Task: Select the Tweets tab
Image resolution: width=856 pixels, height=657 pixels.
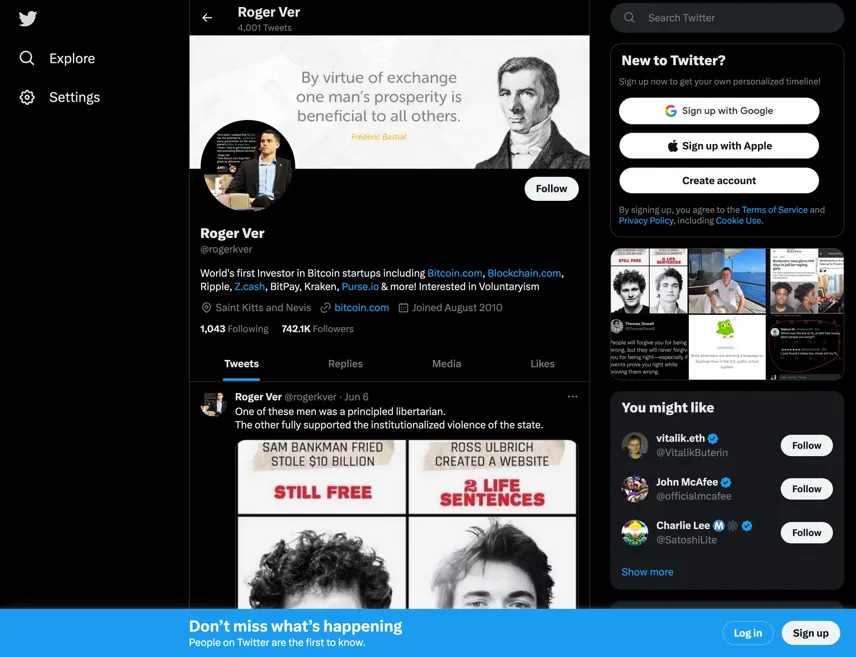Action: click(x=241, y=364)
